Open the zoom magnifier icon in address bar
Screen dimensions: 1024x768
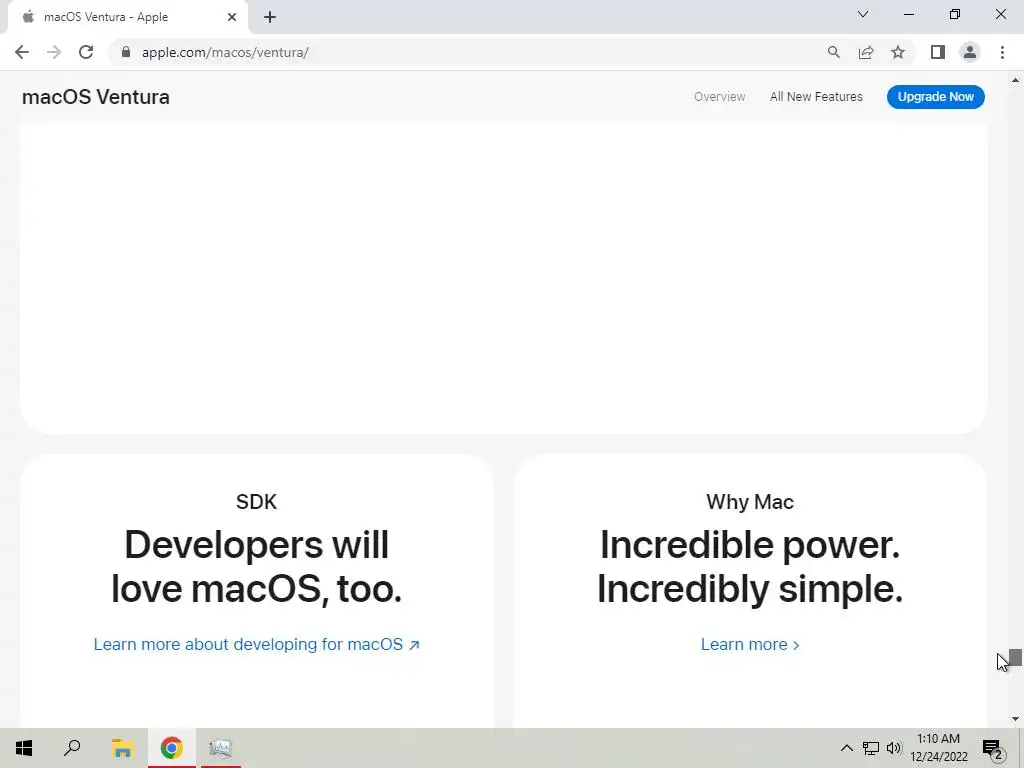tap(833, 52)
